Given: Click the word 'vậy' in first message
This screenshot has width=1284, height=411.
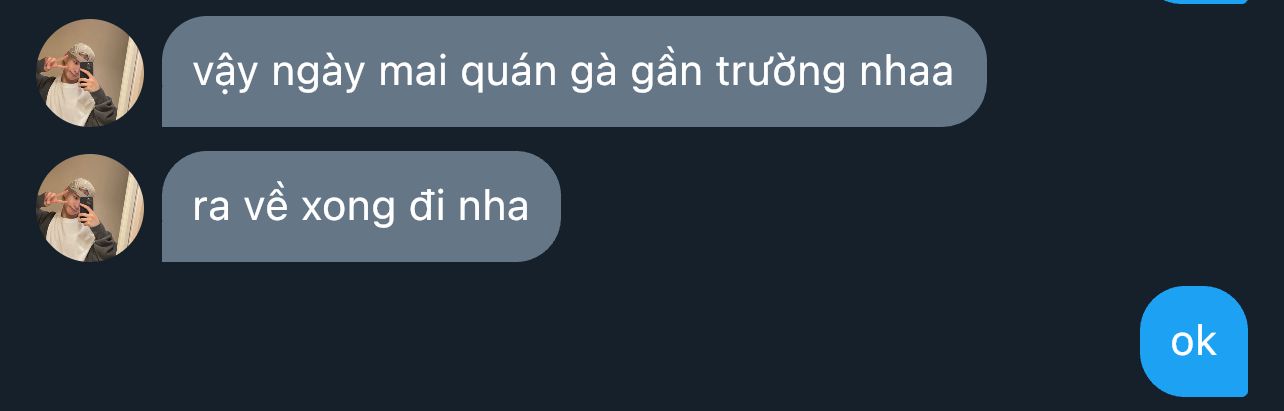Looking at the screenshot, I should [x=220, y=74].
